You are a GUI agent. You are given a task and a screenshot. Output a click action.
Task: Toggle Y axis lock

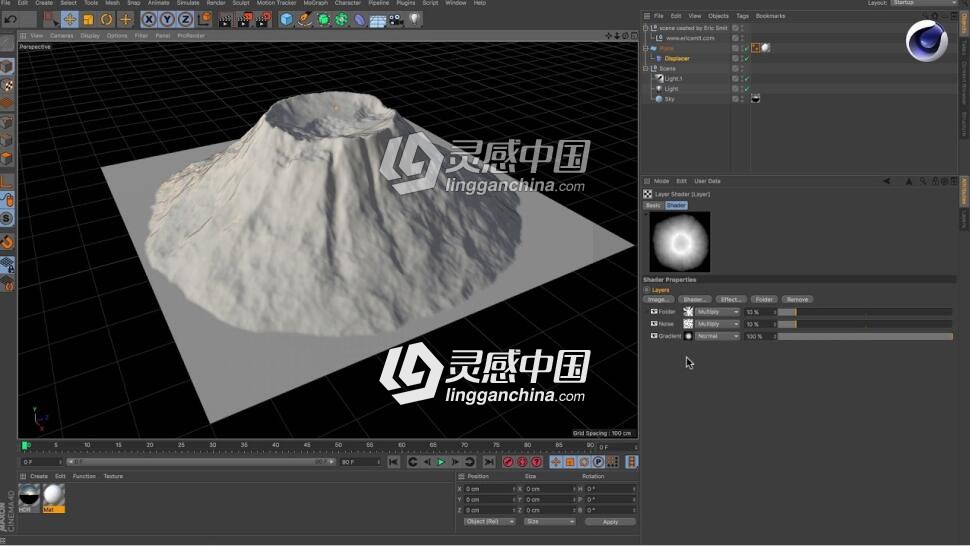(167, 20)
